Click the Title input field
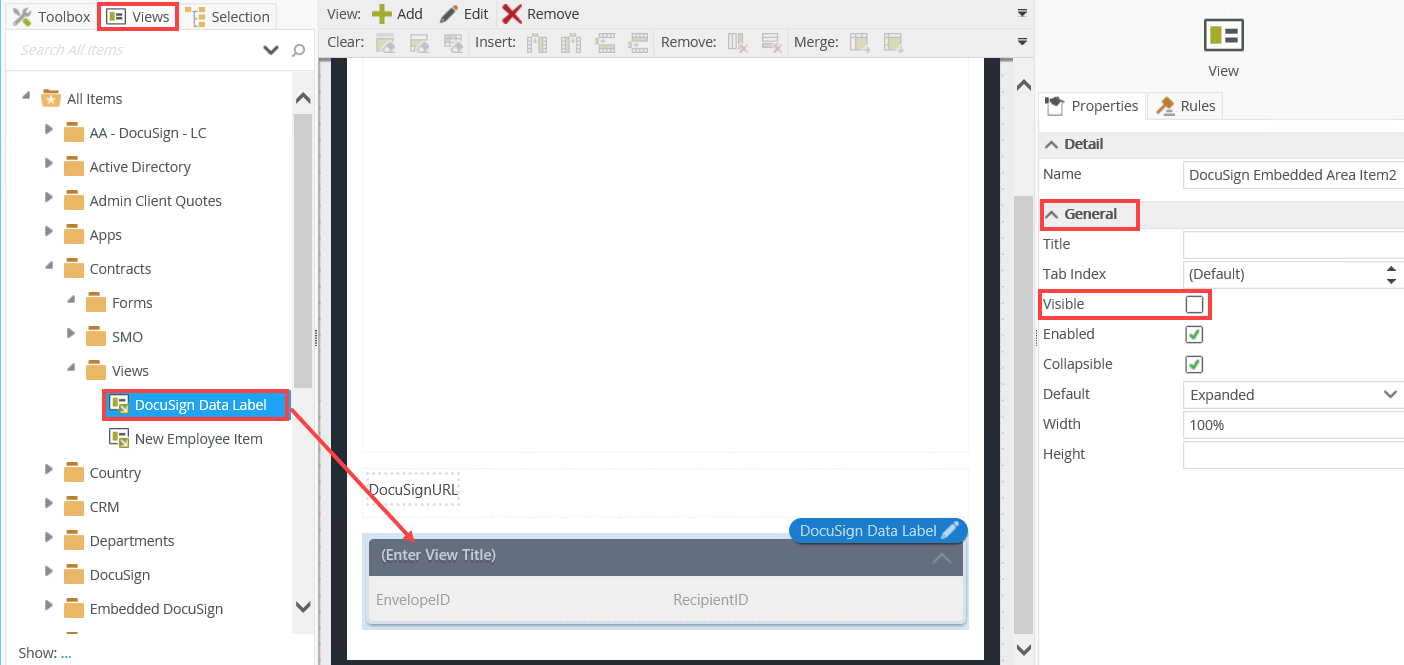Image resolution: width=1404 pixels, height=665 pixels. pos(1293,244)
